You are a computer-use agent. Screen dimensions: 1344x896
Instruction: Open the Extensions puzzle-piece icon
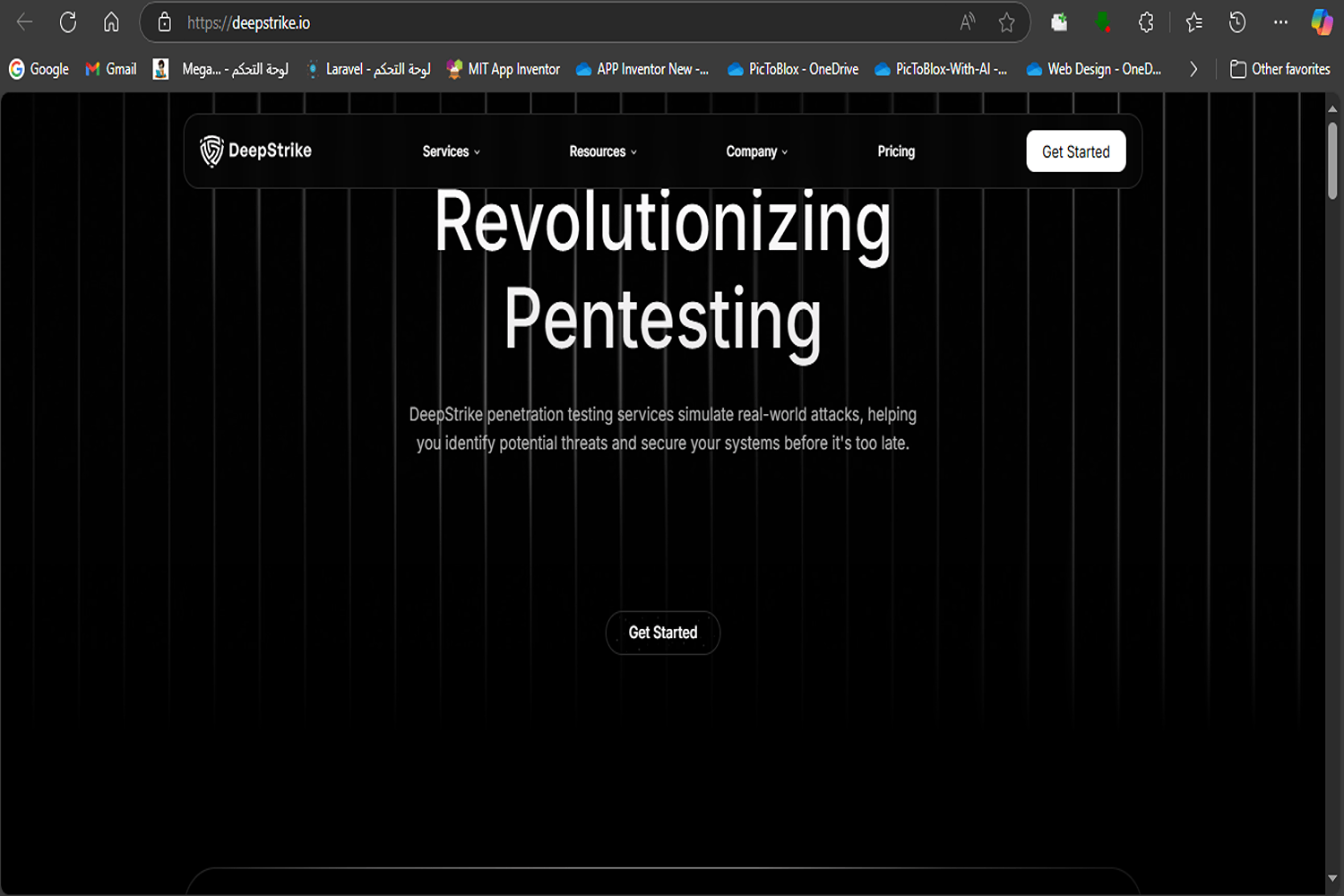pos(1146,22)
